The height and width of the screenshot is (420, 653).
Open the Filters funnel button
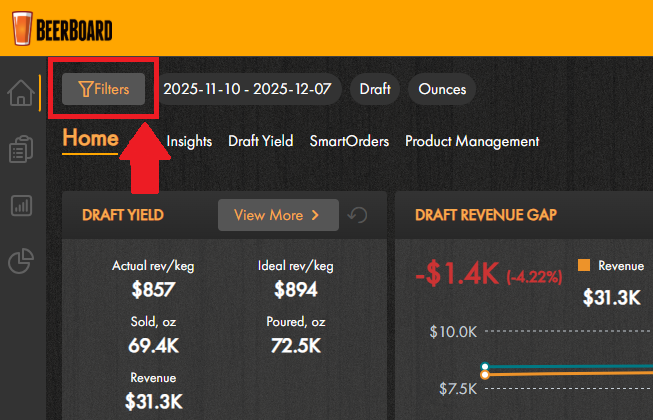104,89
